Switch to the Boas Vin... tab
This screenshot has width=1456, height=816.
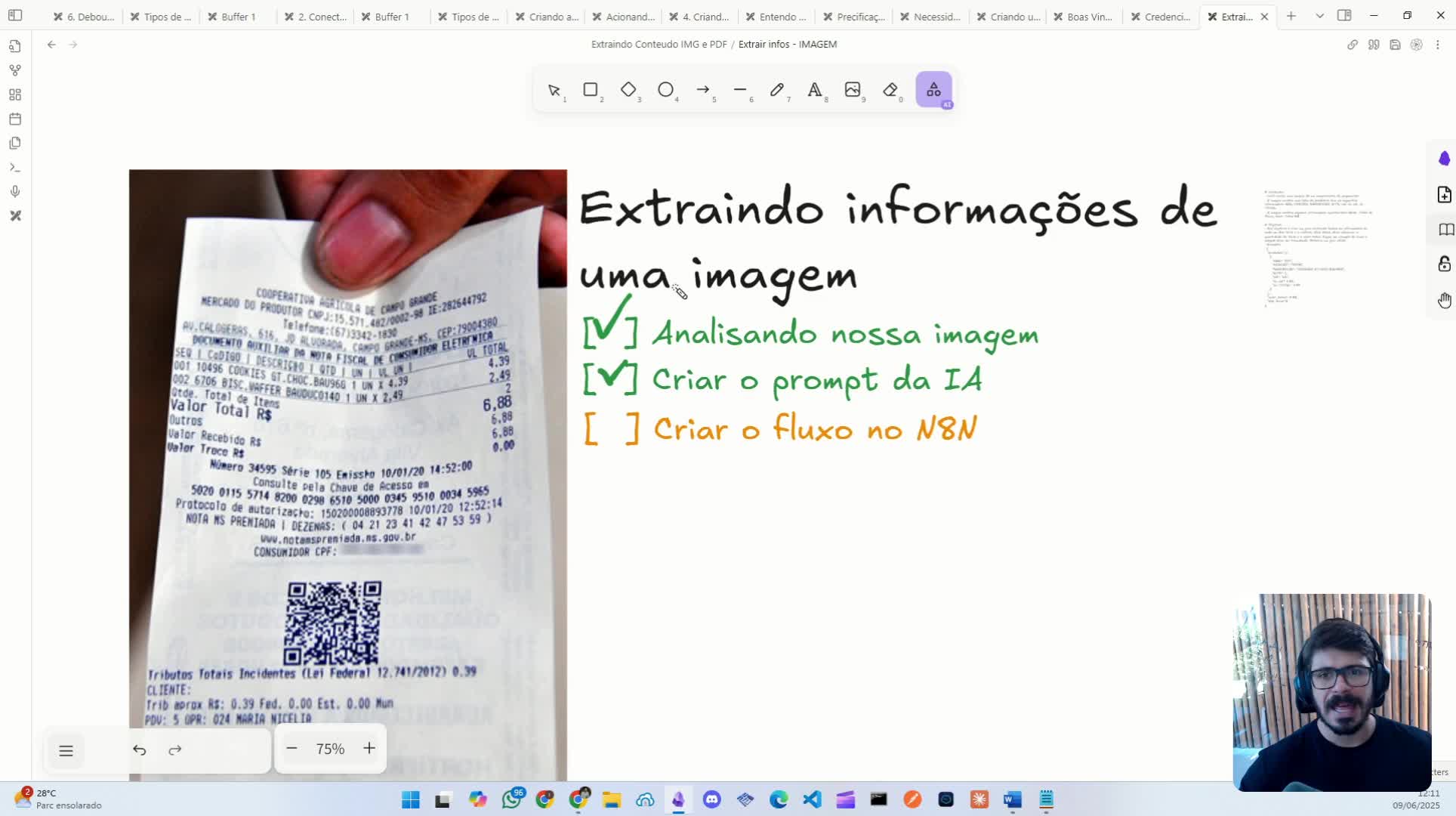(1087, 16)
